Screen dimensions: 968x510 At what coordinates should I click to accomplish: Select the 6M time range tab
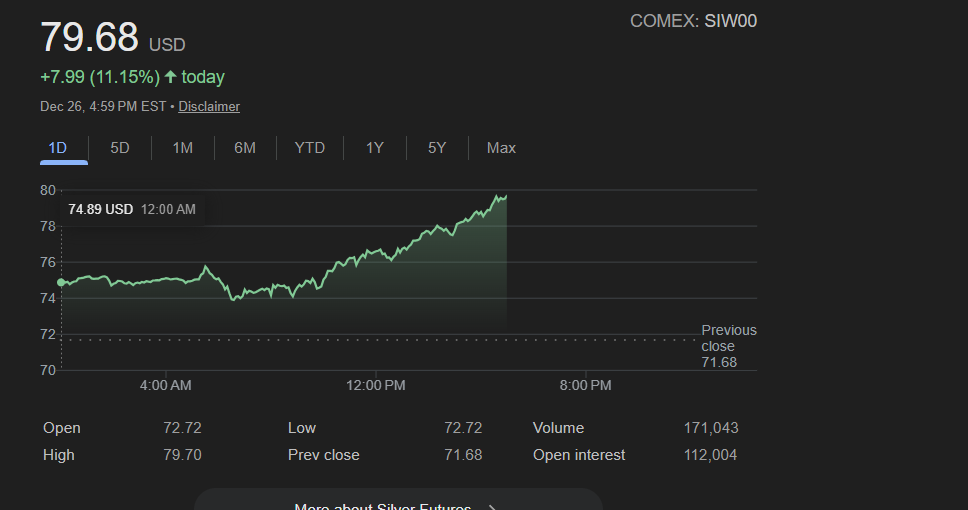coord(245,148)
